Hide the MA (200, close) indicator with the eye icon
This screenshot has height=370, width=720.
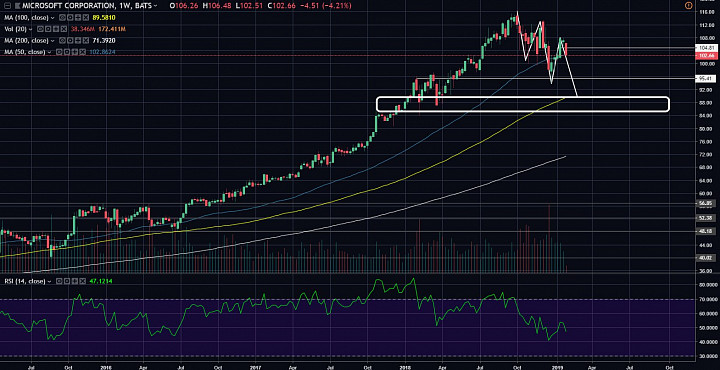pos(62,40)
